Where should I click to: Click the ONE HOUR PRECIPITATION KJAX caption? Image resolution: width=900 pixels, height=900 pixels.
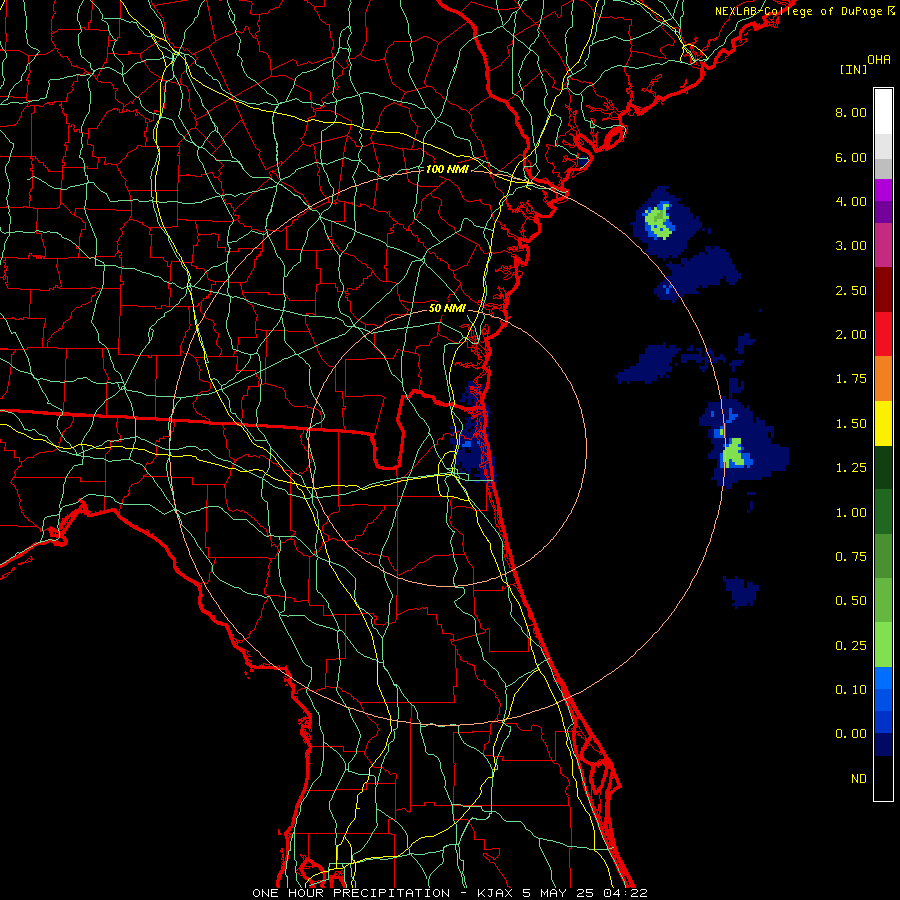[450, 893]
